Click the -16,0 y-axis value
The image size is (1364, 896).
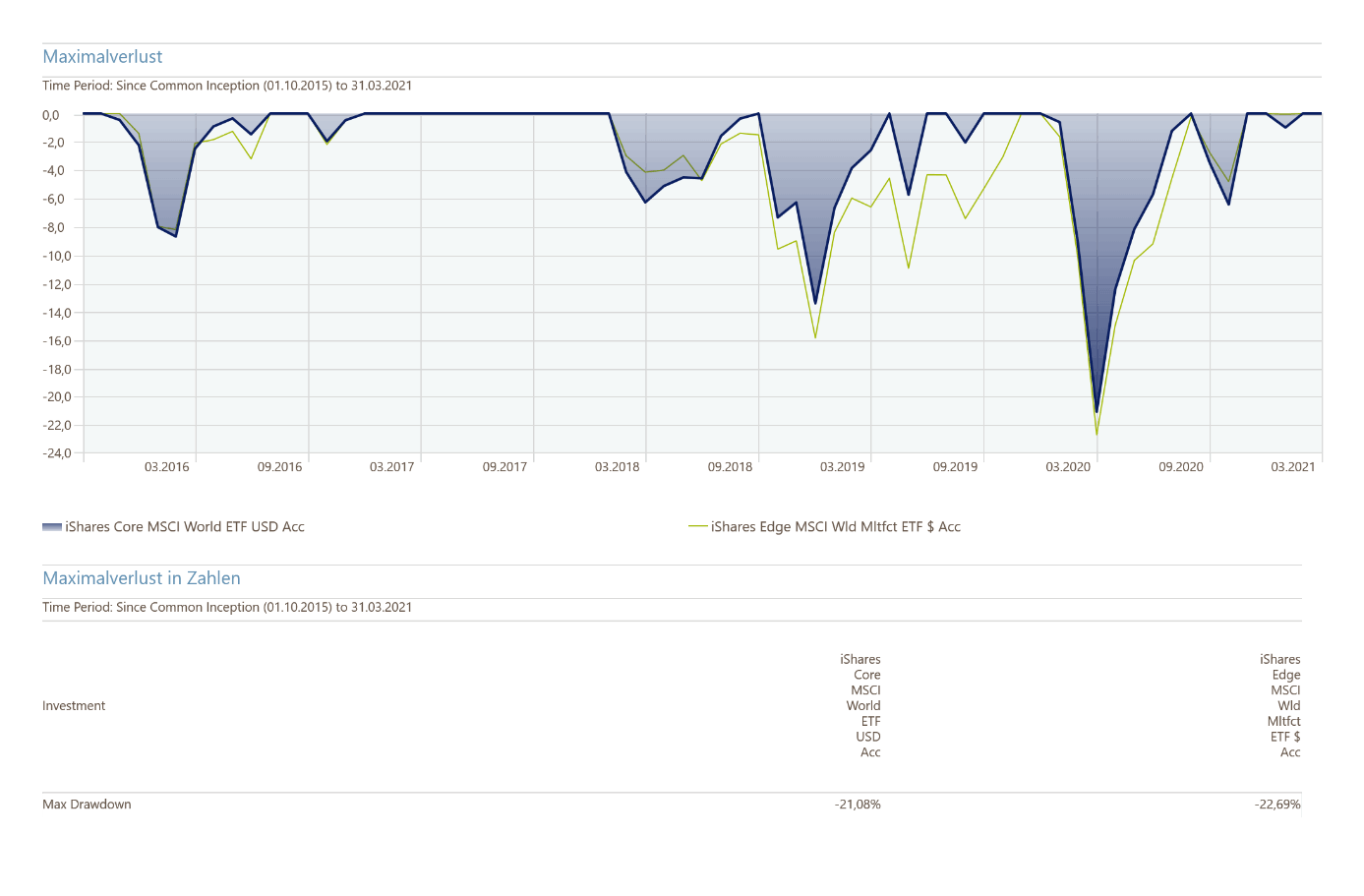click(x=57, y=341)
